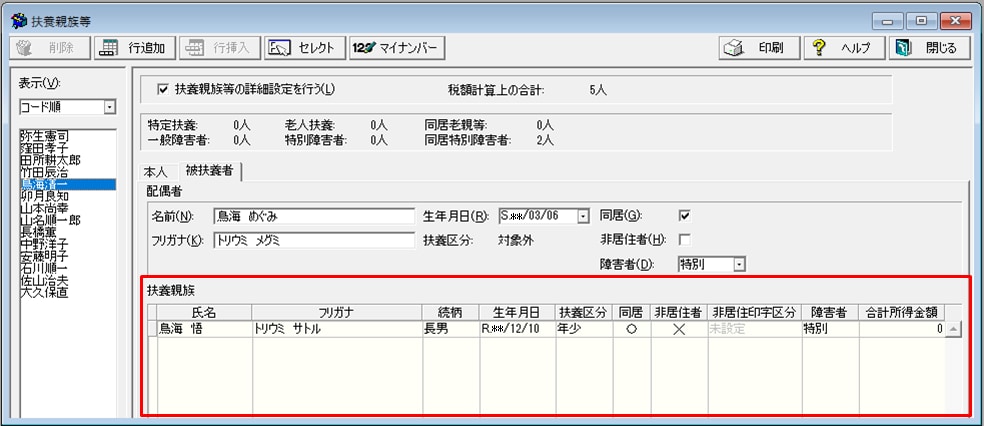This screenshot has width=984, height=426.
Task: Click the 行追加 (add row) toolbar icon
Action: coord(108,48)
